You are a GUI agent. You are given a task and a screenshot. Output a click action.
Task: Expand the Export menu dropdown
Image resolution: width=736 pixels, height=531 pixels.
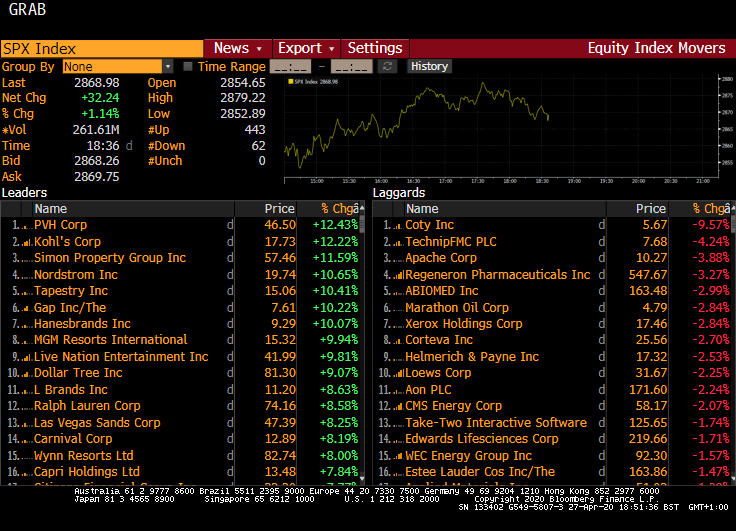pyautogui.click(x=306, y=48)
